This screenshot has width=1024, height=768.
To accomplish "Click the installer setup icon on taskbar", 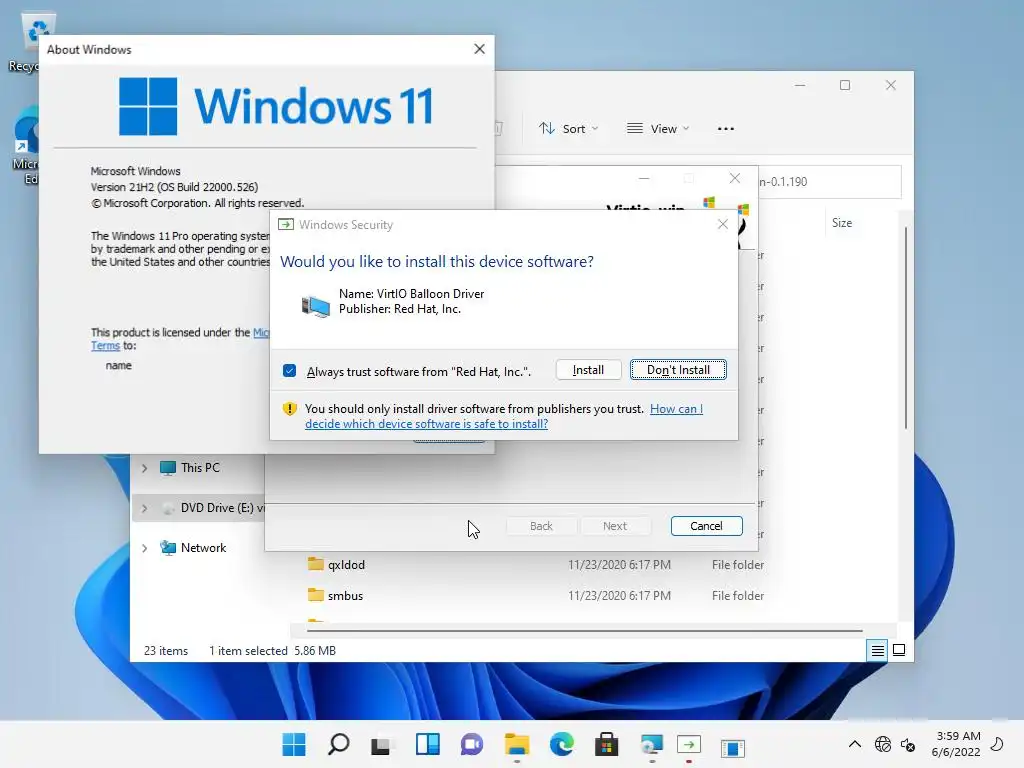I will (651, 744).
